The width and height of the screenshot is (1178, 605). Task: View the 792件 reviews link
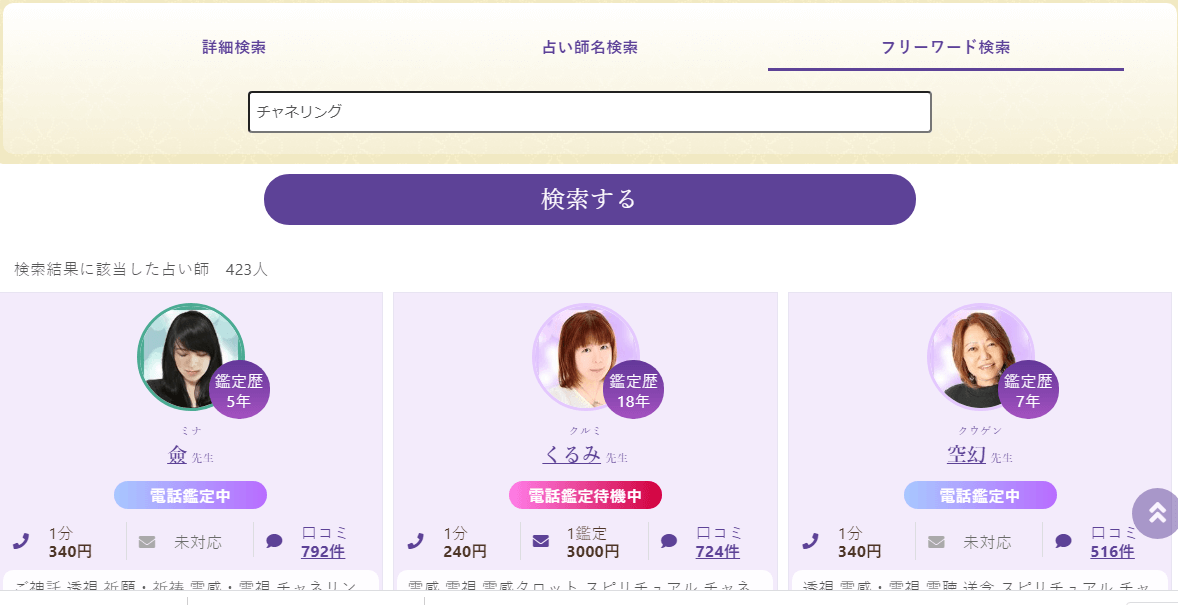click(323, 551)
